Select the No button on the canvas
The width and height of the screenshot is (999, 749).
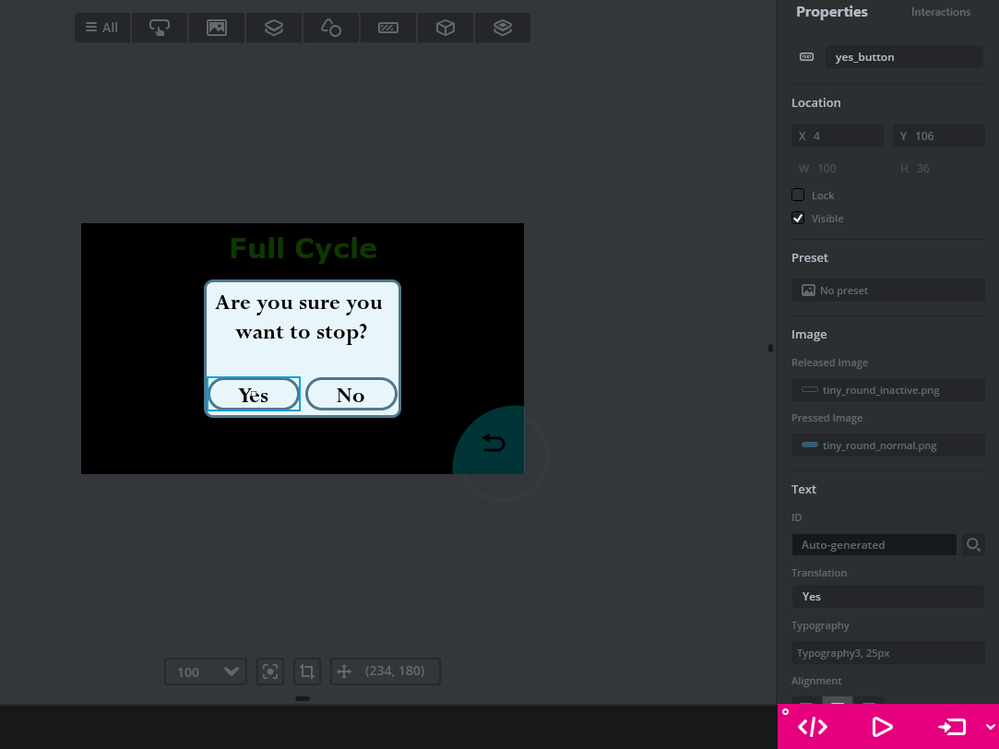351,394
